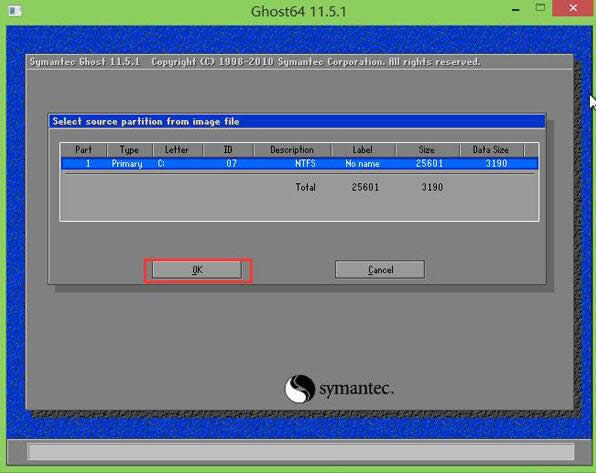This screenshot has height=473, width=596.
Task: Click the Description column header
Action: (x=292, y=150)
